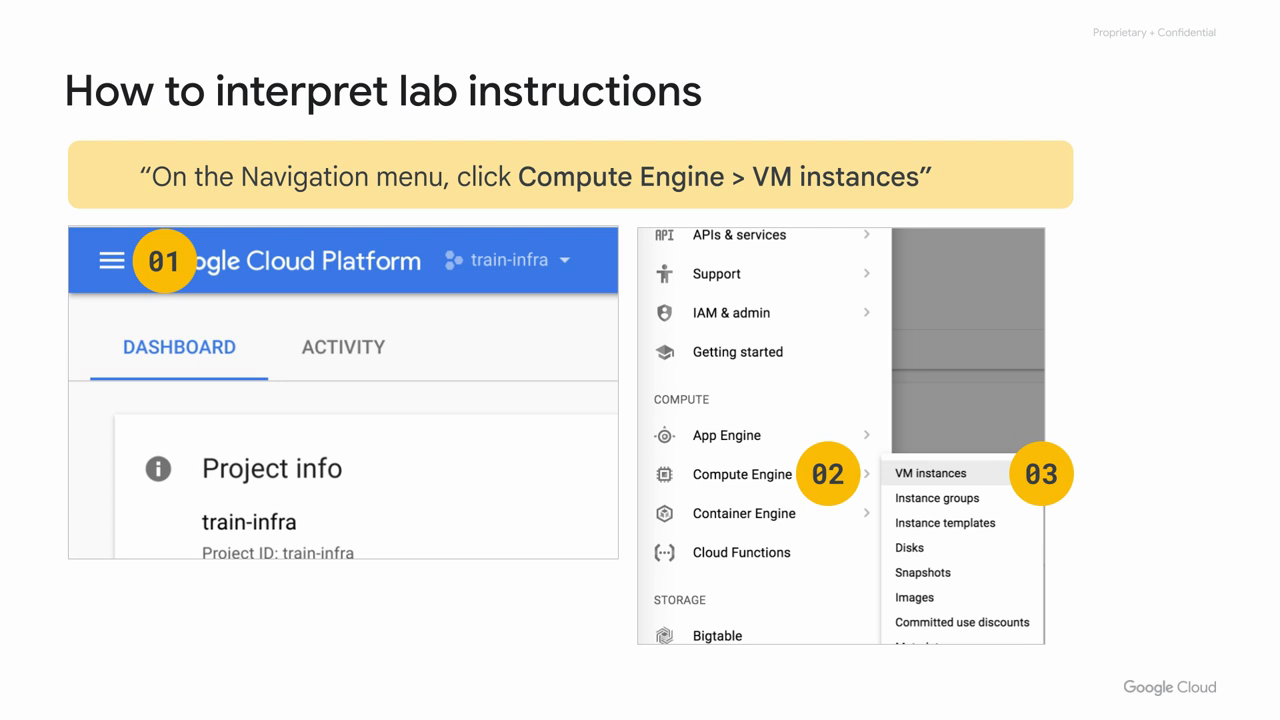Open Cloud Functions menu item
The image size is (1280, 720).
click(741, 552)
